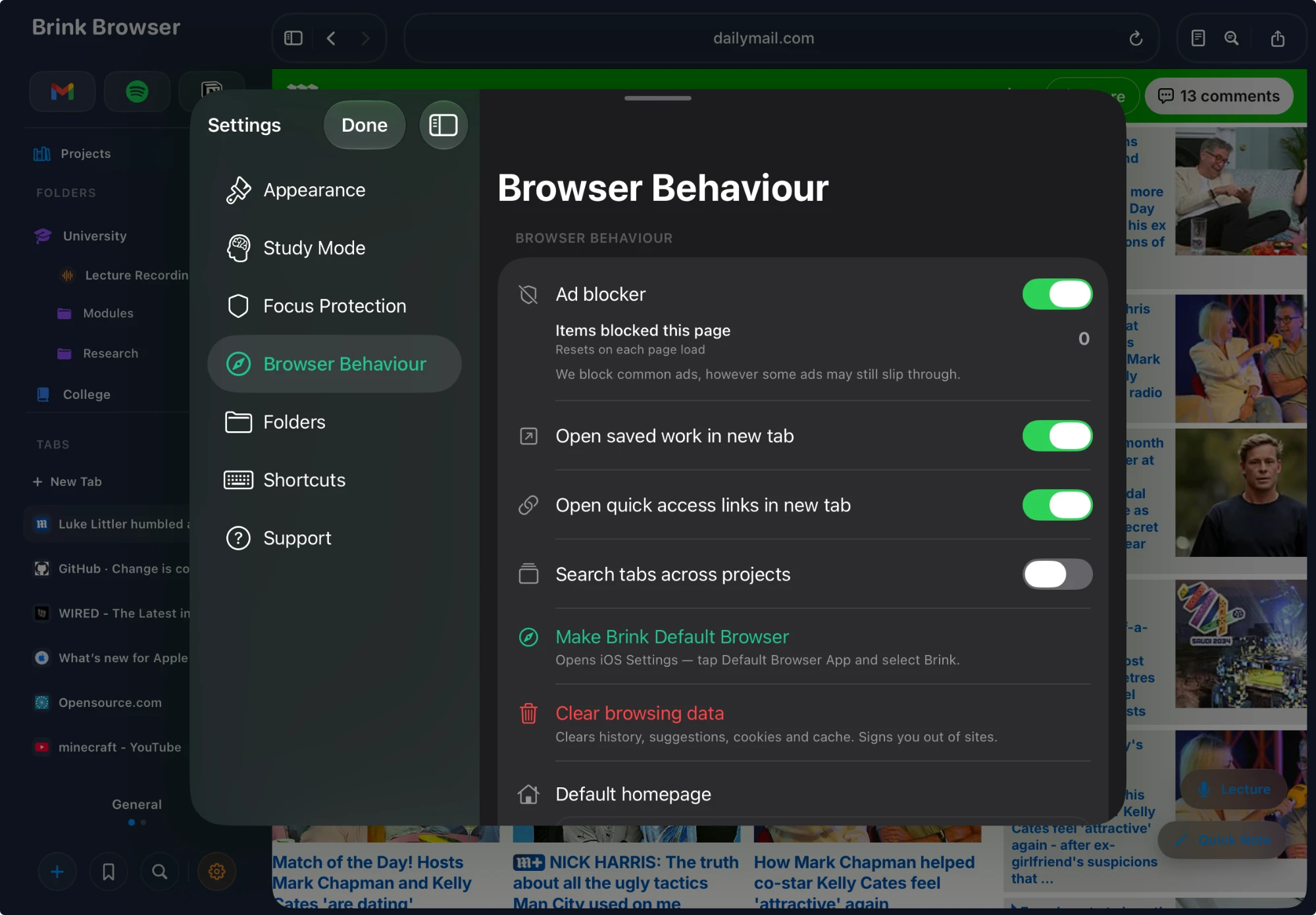The image size is (1316, 915).
Task: Go back with the left arrow
Action: 331,38
